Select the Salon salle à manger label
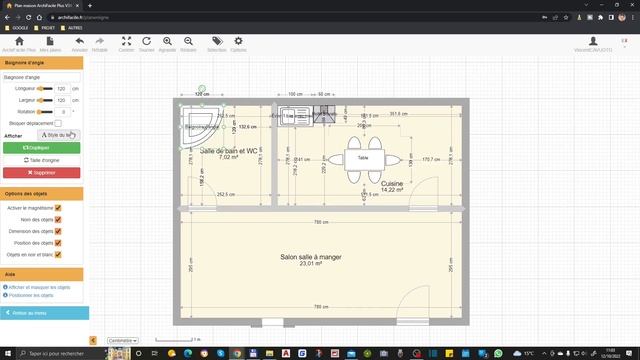This screenshot has width=640, height=360. [311, 257]
